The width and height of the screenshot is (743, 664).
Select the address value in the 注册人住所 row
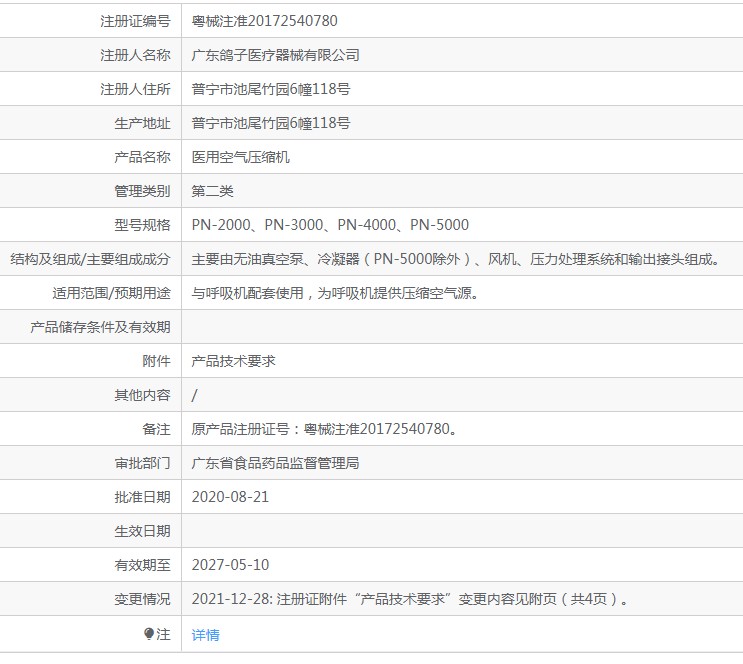point(271,89)
